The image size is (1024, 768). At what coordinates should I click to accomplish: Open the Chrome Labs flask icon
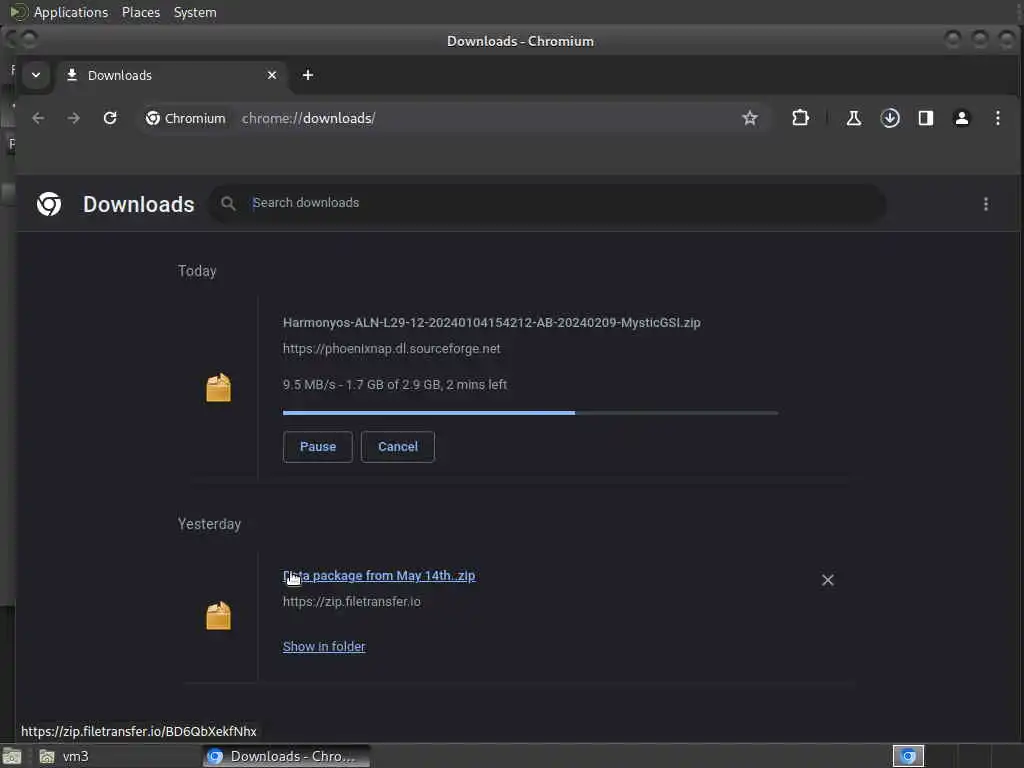(854, 118)
